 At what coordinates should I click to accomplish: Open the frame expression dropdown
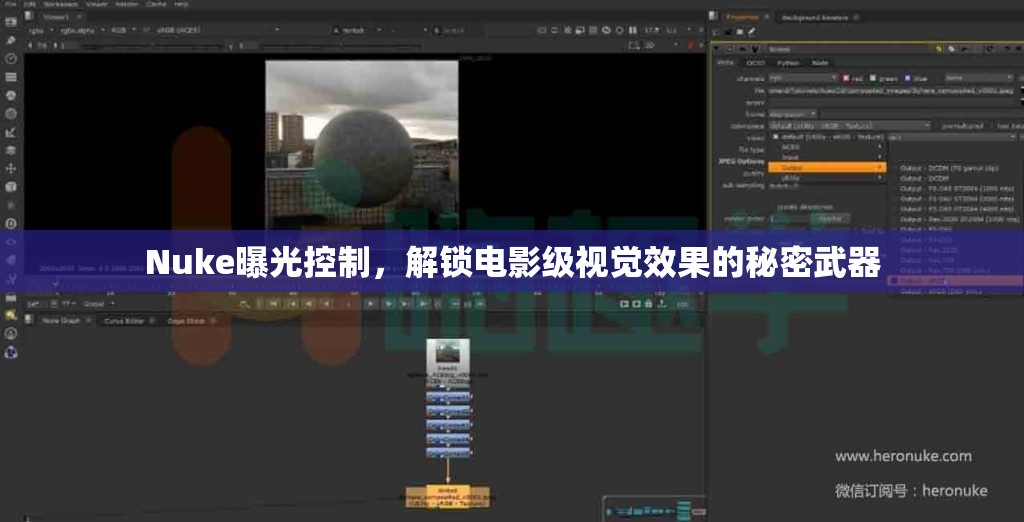click(792, 114)
